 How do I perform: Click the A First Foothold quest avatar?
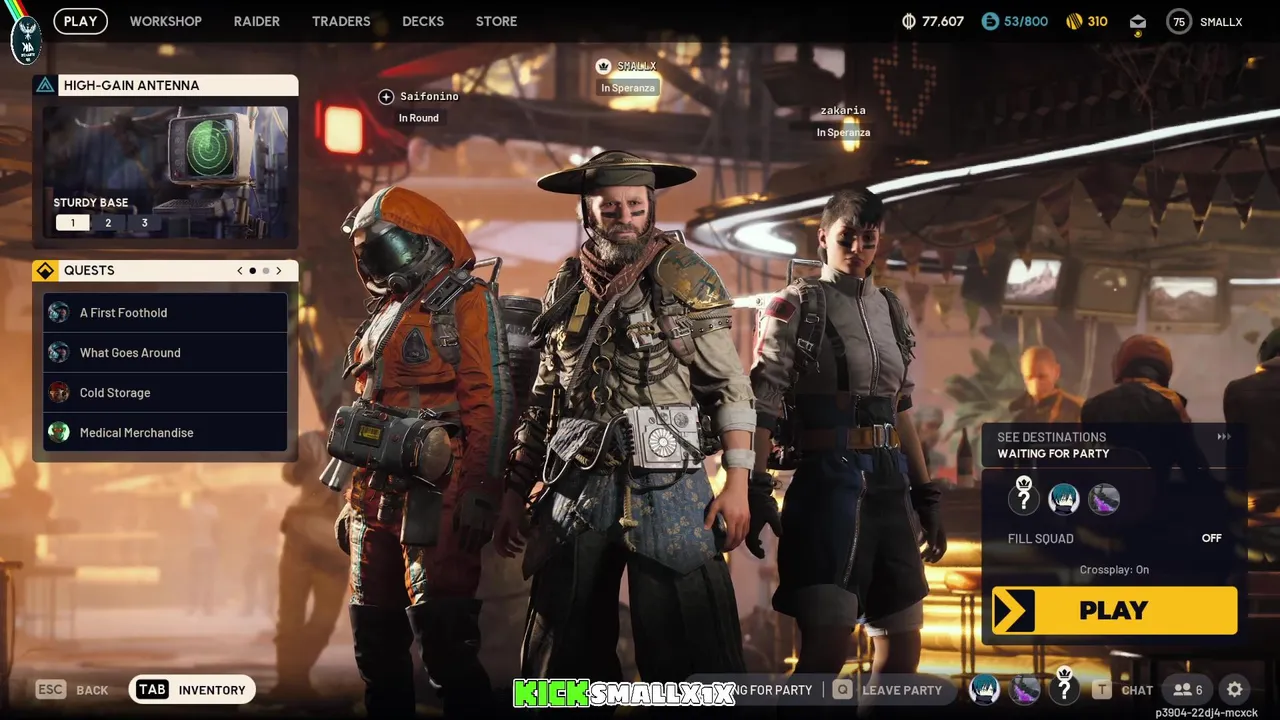pyautogui.click(x=59, y=313)
